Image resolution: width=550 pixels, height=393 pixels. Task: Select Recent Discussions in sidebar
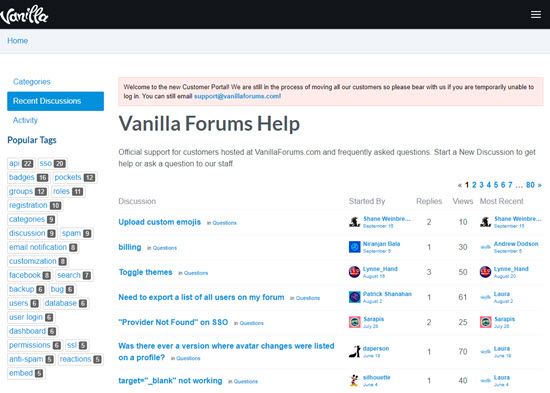(55, 101)
